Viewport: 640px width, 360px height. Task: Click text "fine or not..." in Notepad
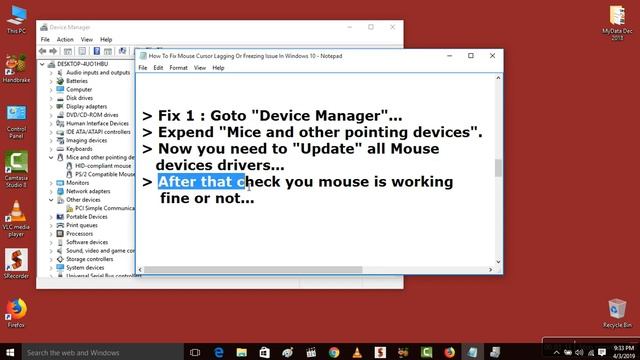207,198
